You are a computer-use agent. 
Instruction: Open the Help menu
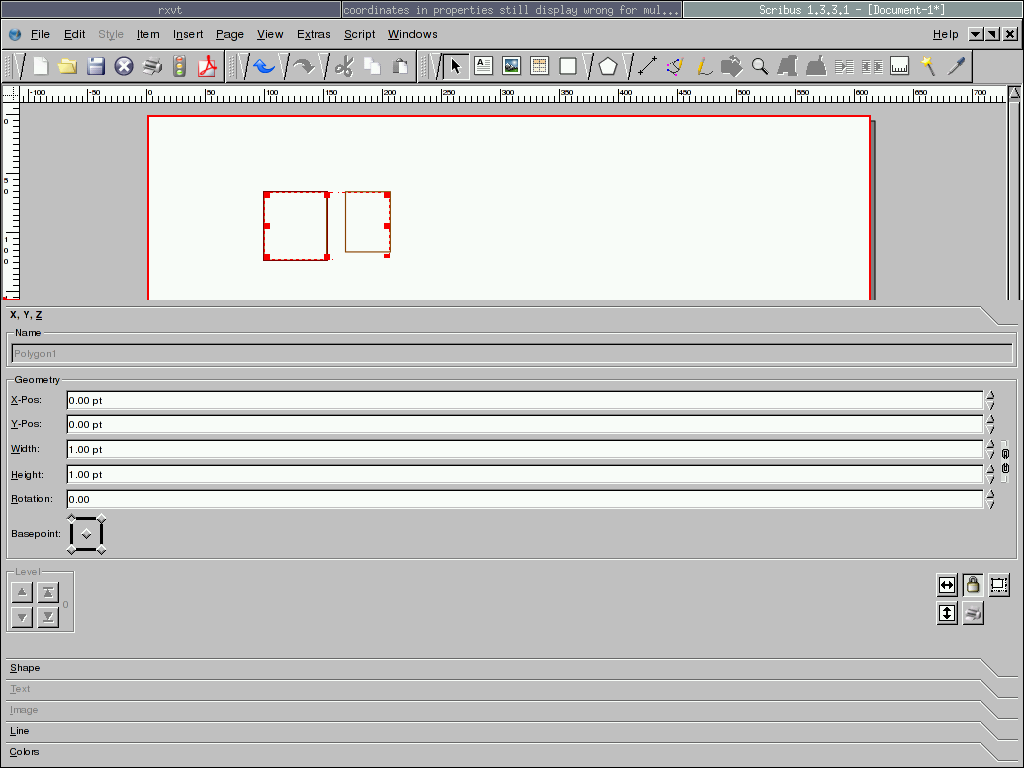945,34
